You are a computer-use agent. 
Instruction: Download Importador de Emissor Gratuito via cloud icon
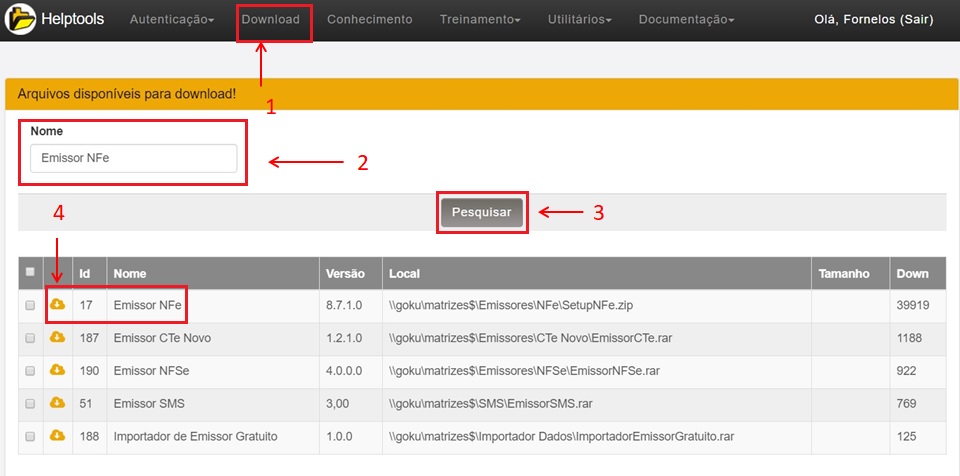[57, 436]
